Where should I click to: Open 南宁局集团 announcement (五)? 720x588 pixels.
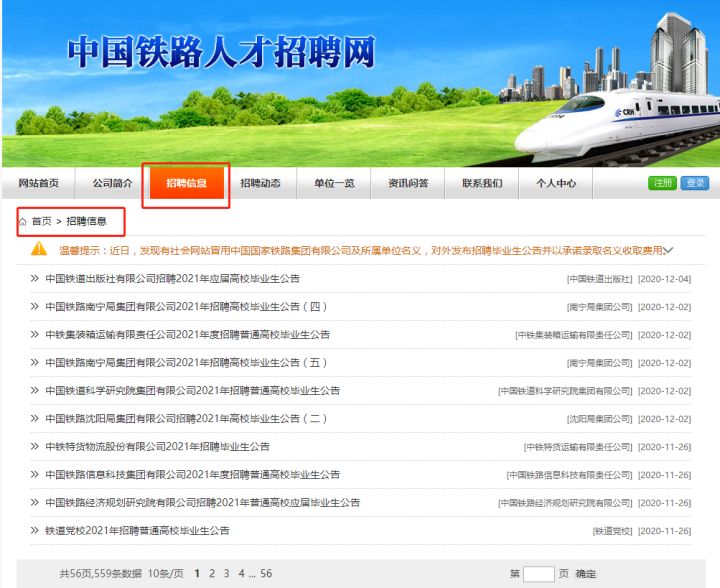click(186, 363)
